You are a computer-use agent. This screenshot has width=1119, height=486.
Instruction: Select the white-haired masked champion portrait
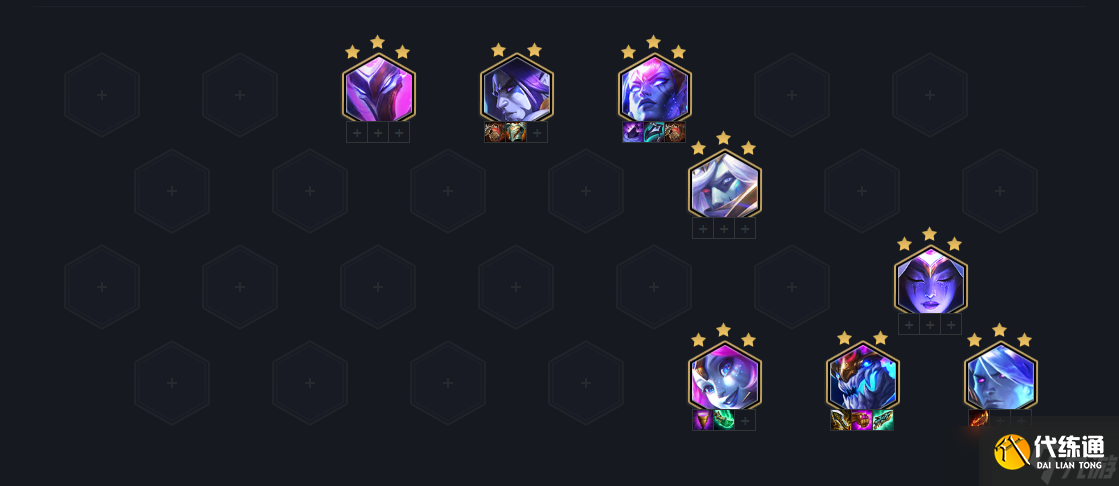[x=724, y=184]
